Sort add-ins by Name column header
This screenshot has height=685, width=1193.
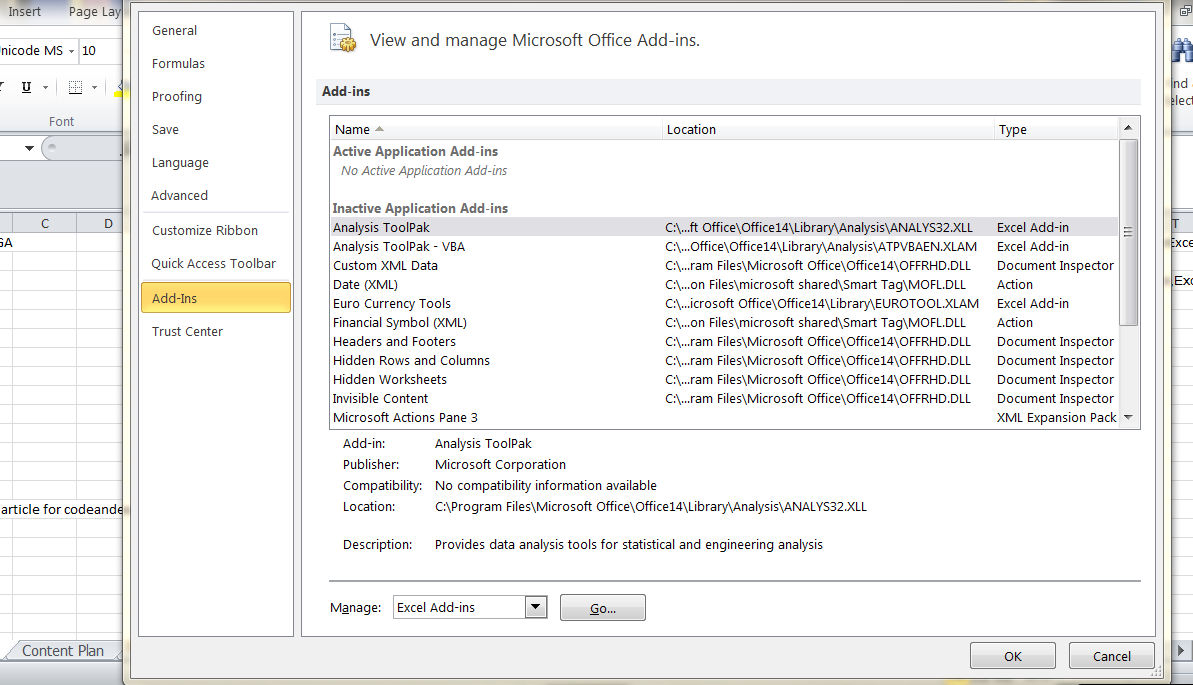pyautogui.click(x=496, y=129)
